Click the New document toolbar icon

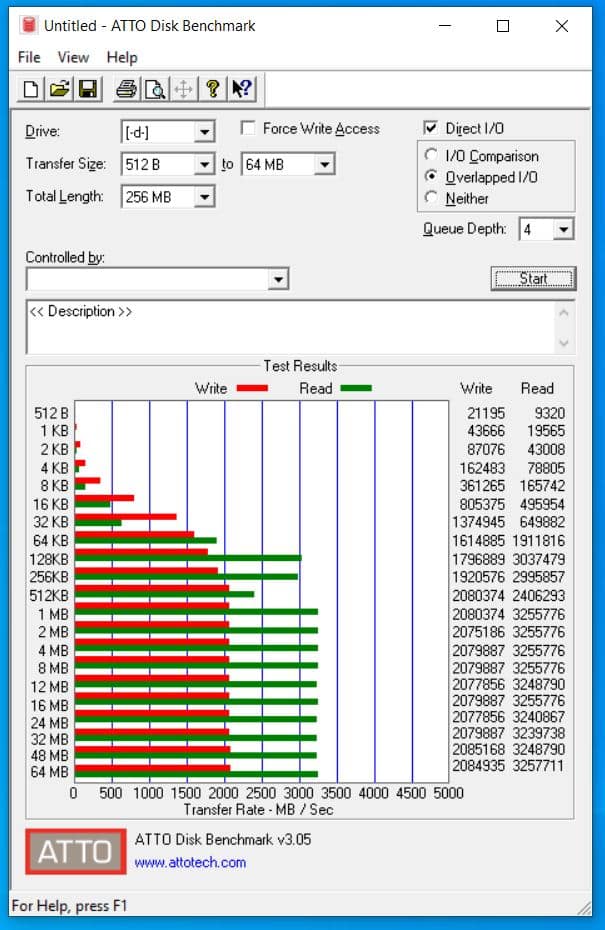tap(31, 89)
